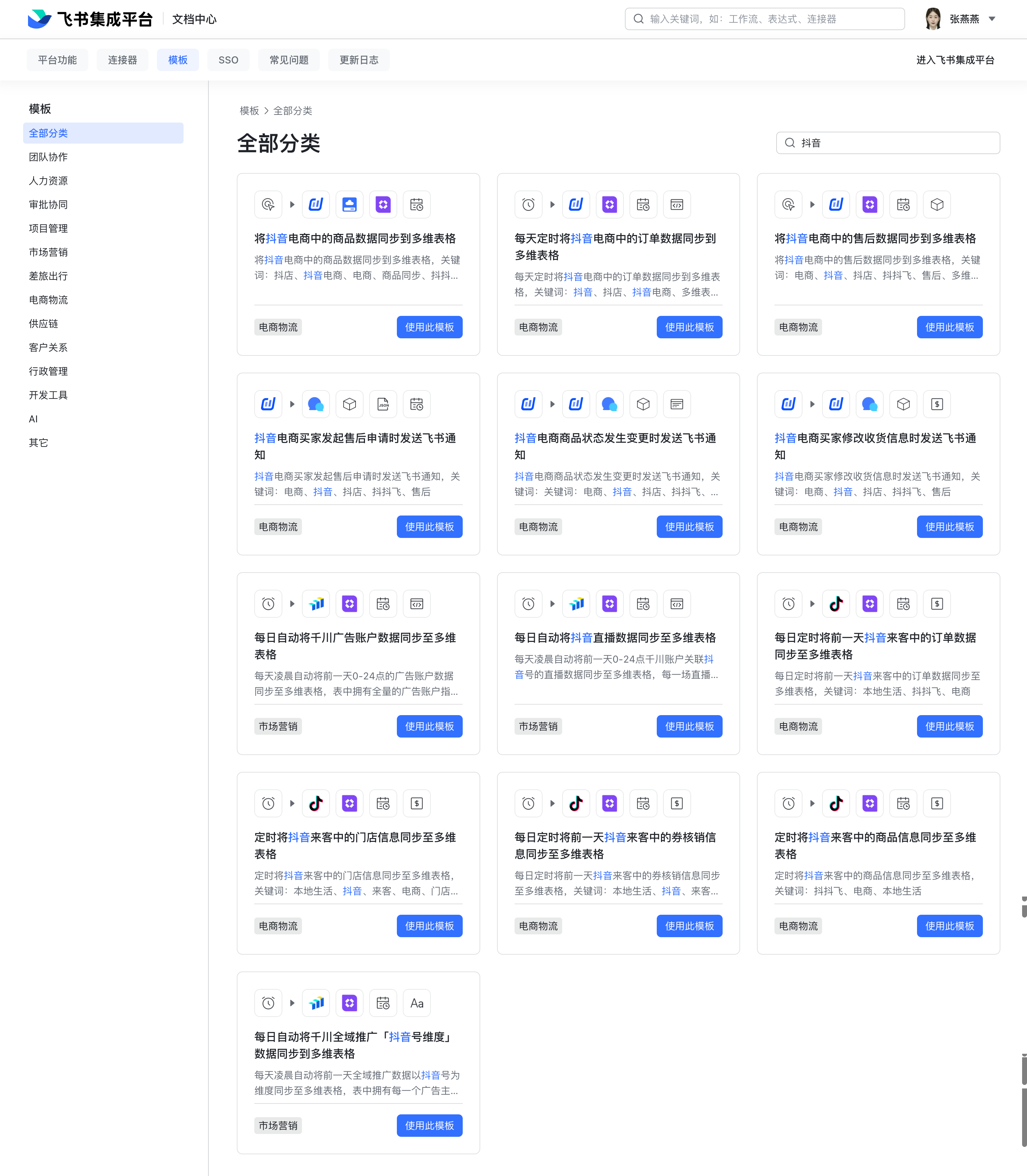Screen dimensions: 1027x1176
Task: Click user avatar of 张燕燕
Action: coord(932,19)
